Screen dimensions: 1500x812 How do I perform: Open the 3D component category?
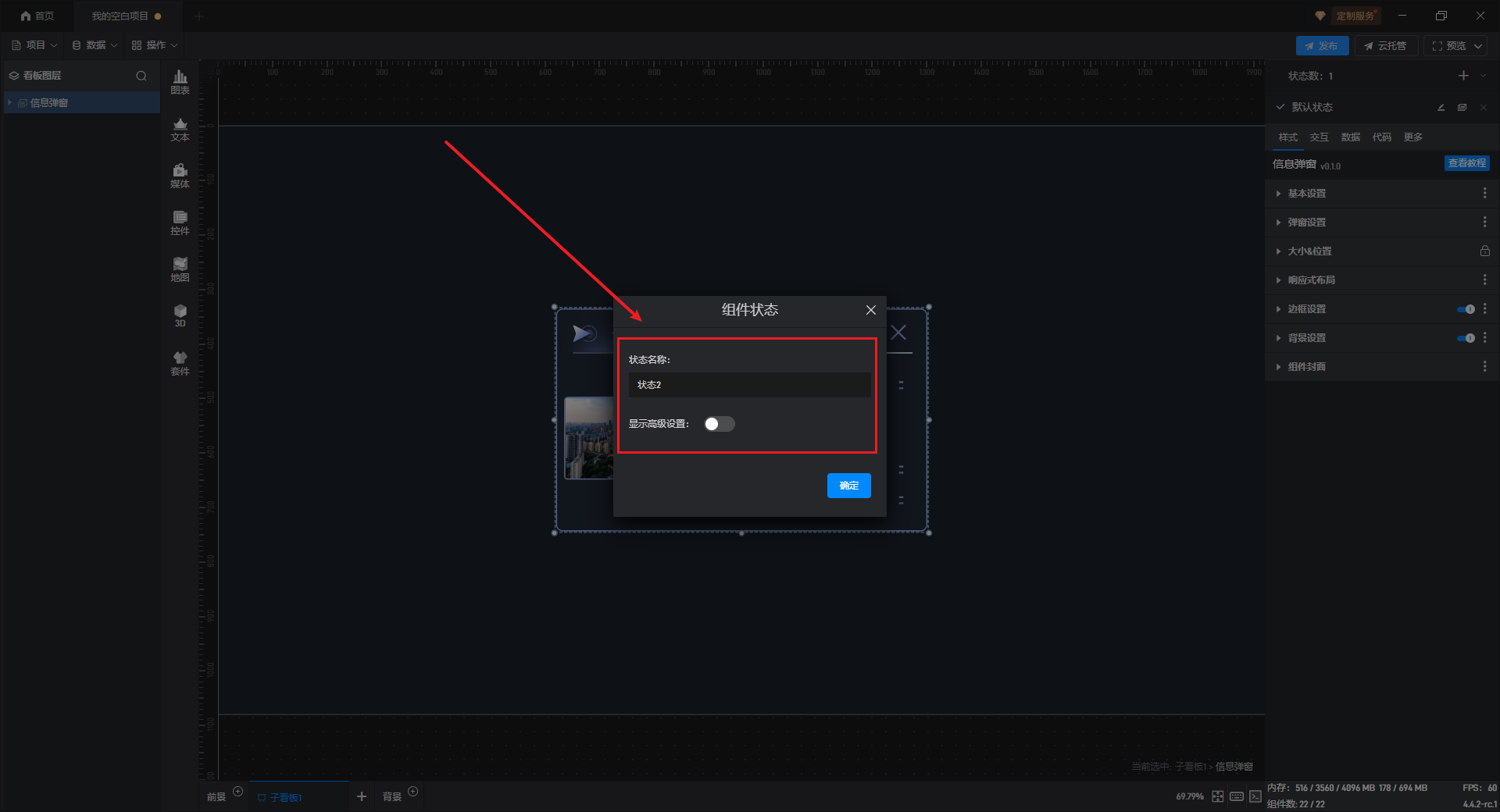click(x=180, y=315)
